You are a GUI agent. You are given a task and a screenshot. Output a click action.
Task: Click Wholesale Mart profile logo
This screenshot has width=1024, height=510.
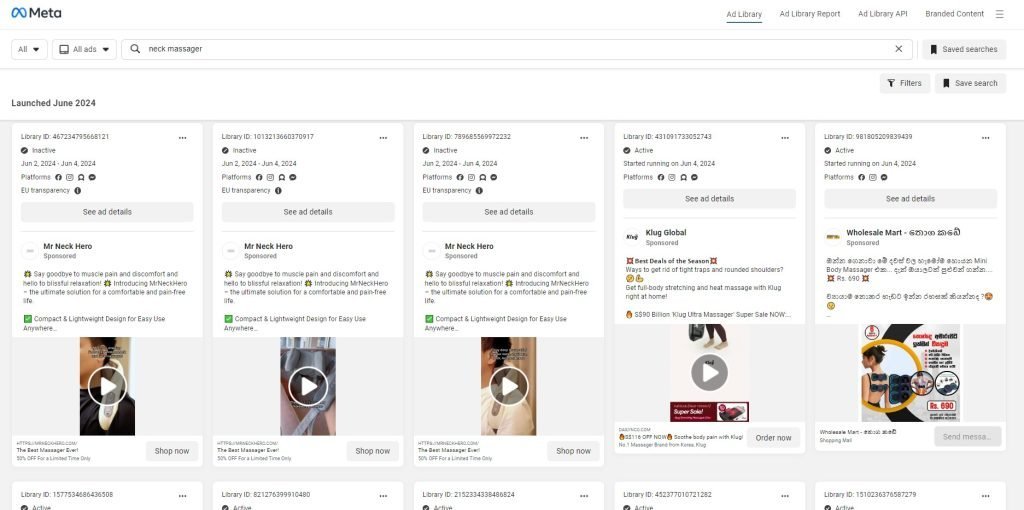click(833, 237)
